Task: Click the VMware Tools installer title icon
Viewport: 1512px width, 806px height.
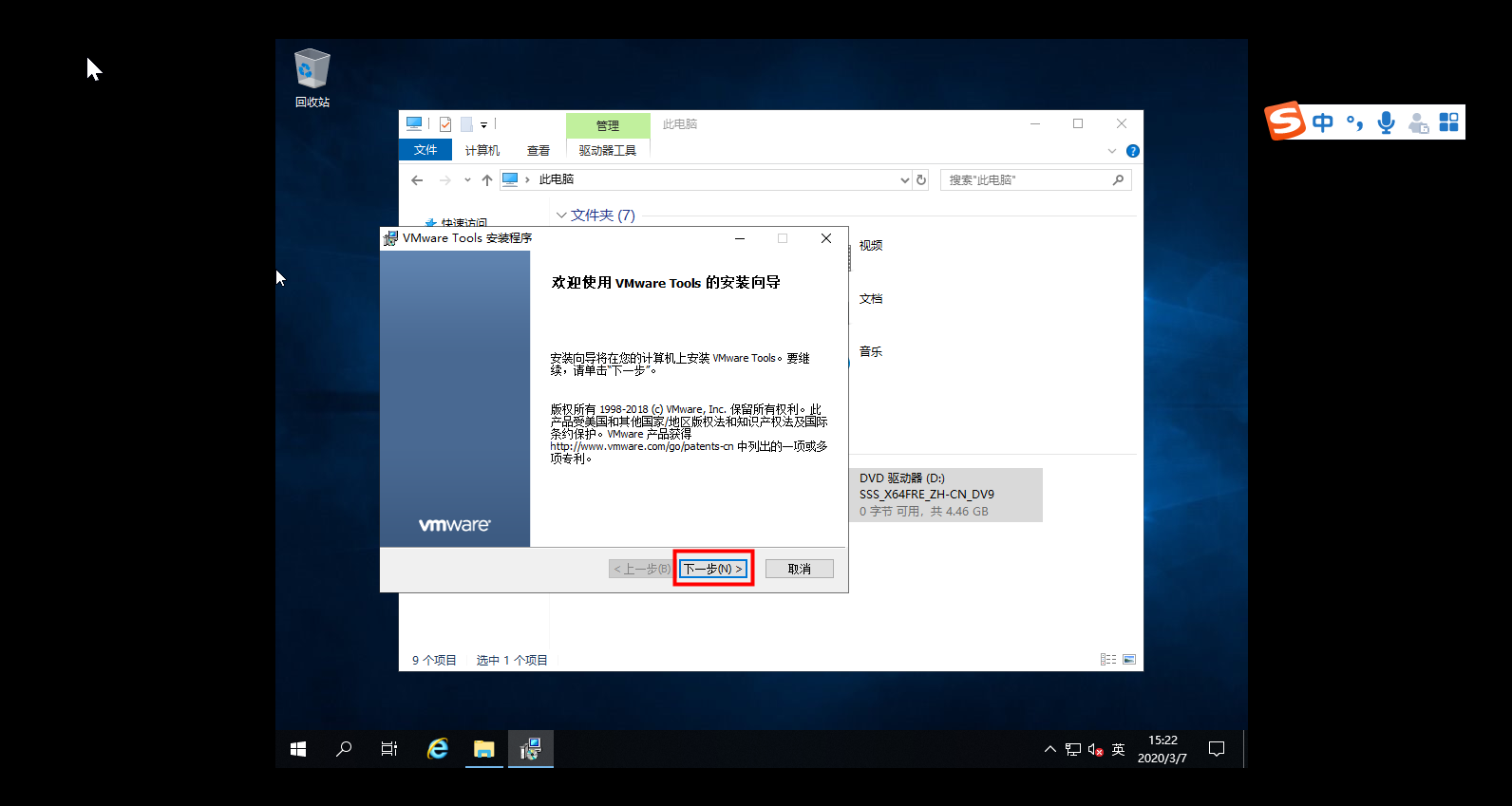Action: tap(390, 238)
